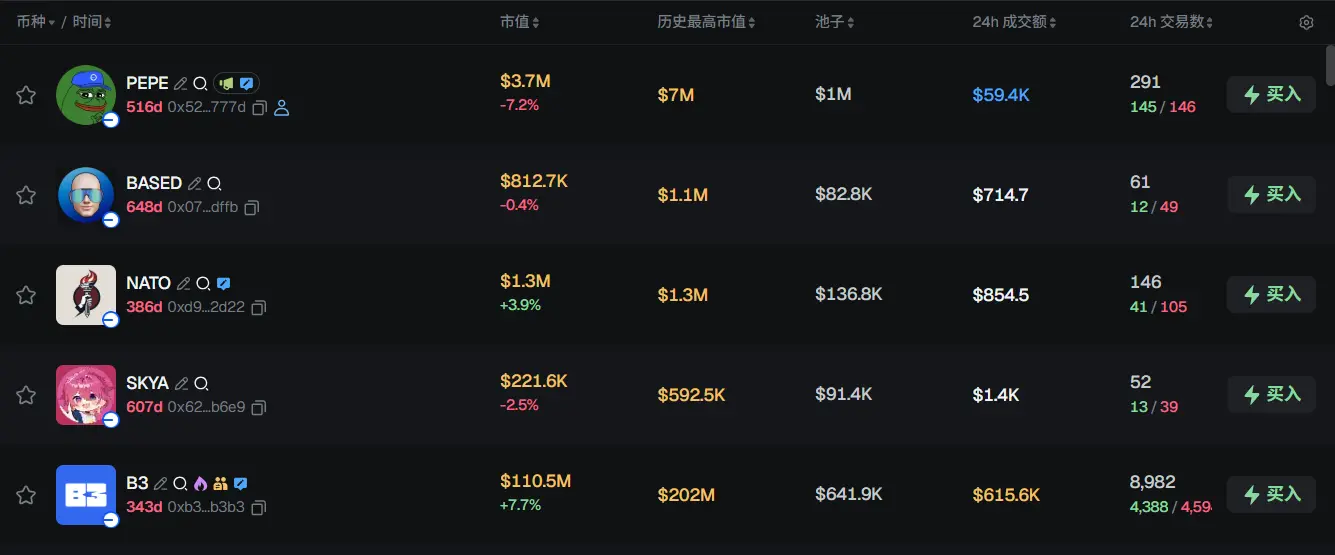The width and height of the screenshot is (1335, 555).
Task: Add B3 to favorites star
Action: (x=26, y=495)
